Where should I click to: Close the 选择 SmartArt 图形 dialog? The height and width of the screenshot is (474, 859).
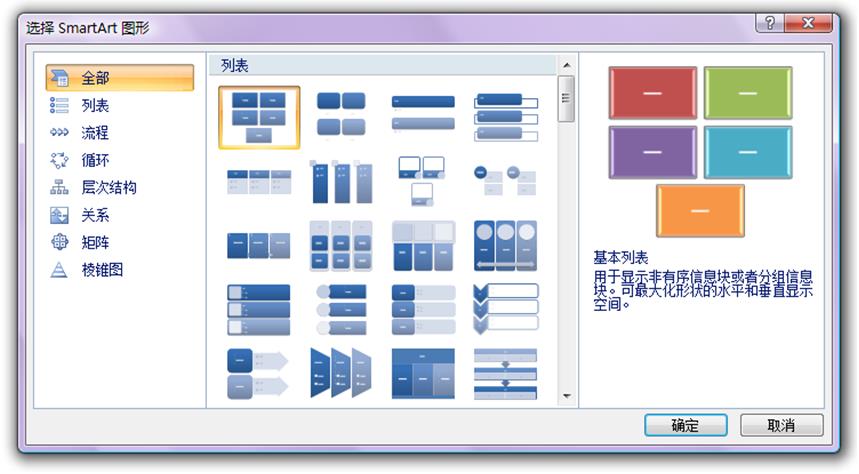point(809,23)
